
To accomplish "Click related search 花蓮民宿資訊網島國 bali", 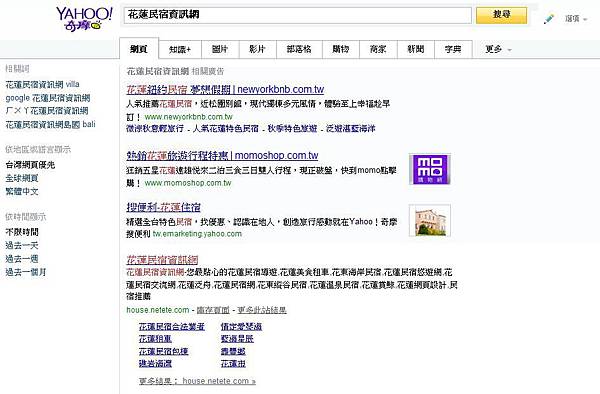I will [50, 124].
